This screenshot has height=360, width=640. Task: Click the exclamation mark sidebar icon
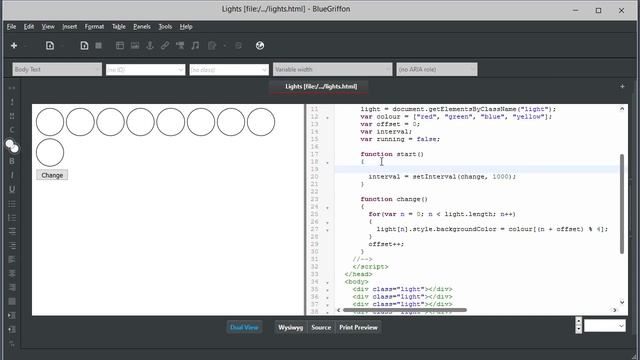tap(12, 102)
